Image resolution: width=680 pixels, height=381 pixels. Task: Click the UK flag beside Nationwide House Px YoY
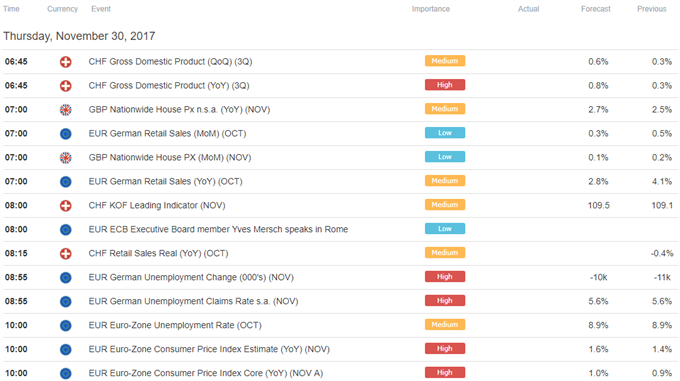(65, 110)
